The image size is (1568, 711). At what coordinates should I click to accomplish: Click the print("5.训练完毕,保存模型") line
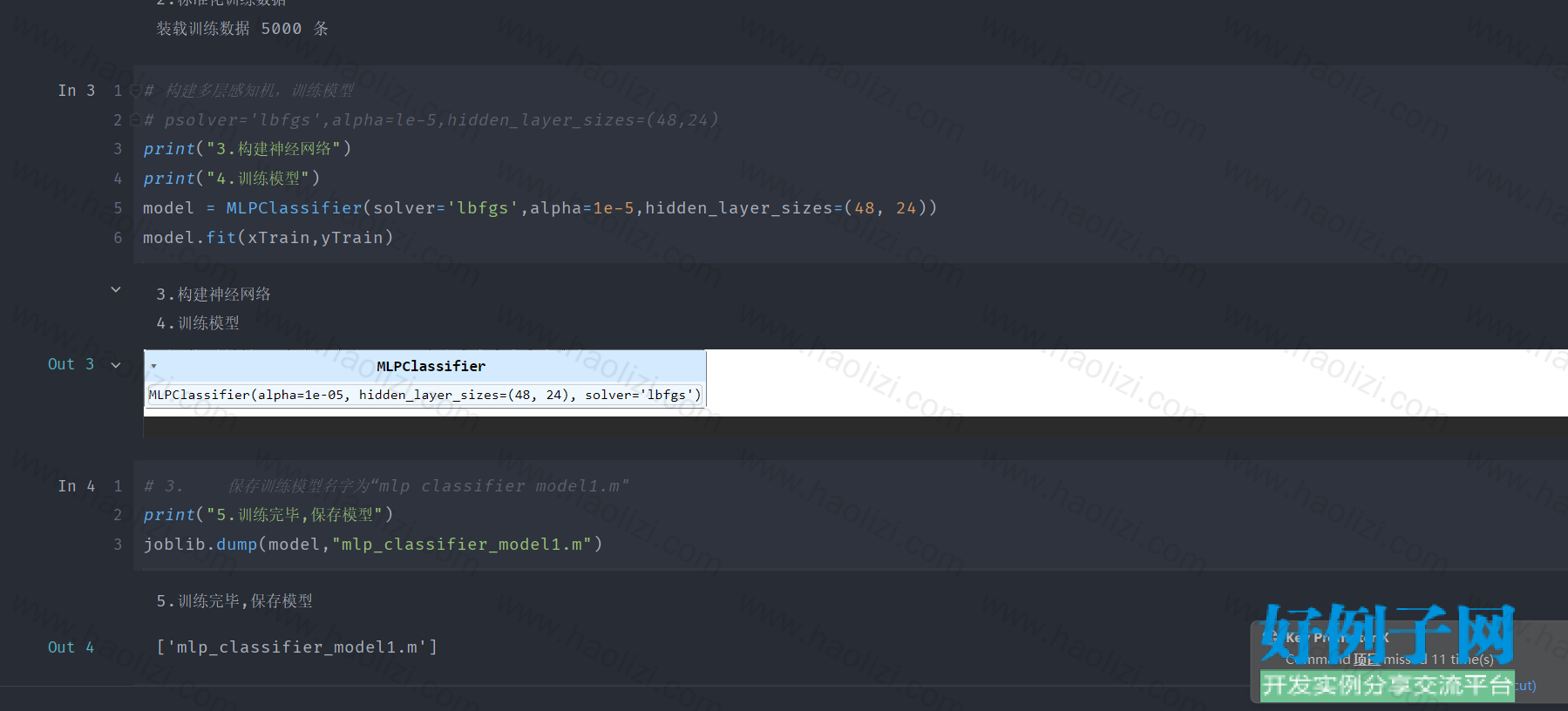tap(268, 515)
